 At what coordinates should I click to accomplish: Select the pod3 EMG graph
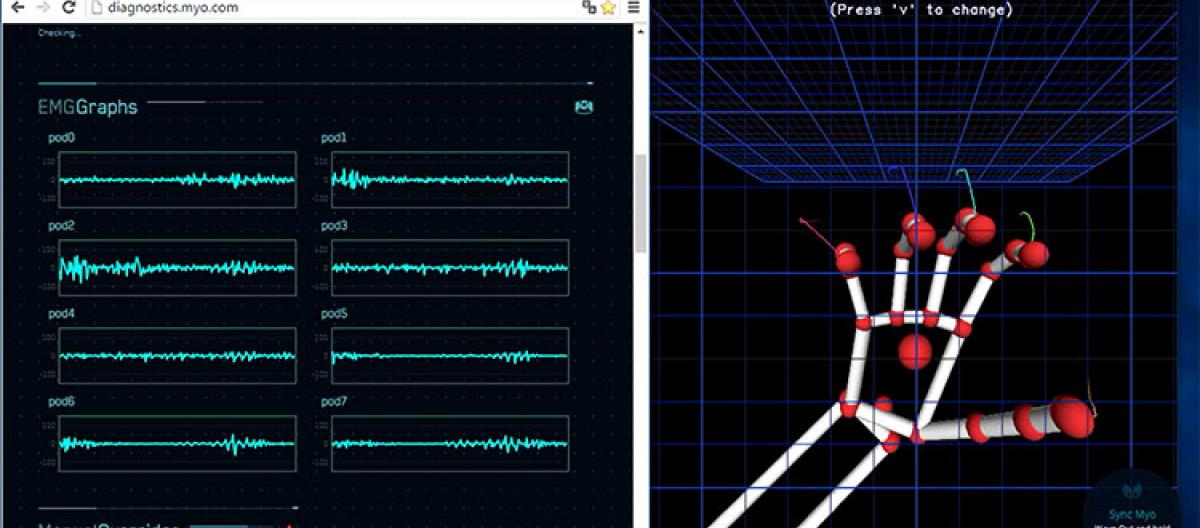pyautogui.click(x=450, y=268)
